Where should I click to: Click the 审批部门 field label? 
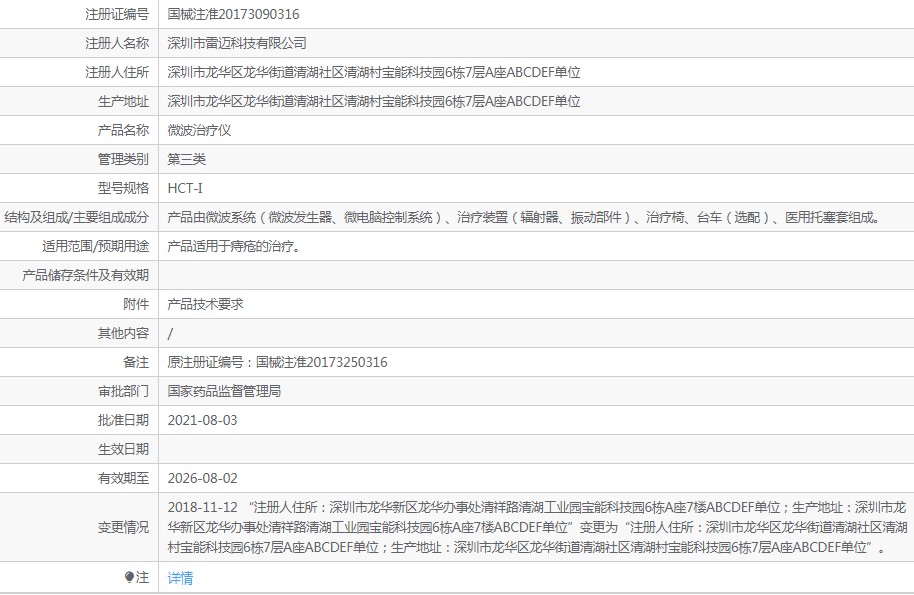pyautogui.click(x=124, y=391)
